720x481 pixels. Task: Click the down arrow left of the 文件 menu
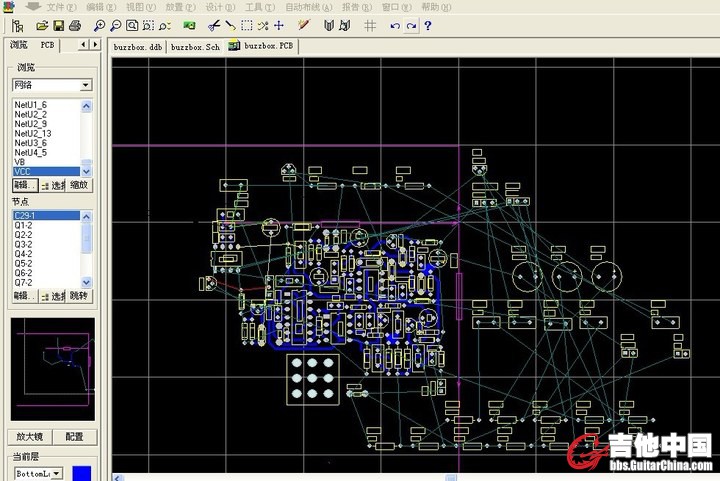33,6
